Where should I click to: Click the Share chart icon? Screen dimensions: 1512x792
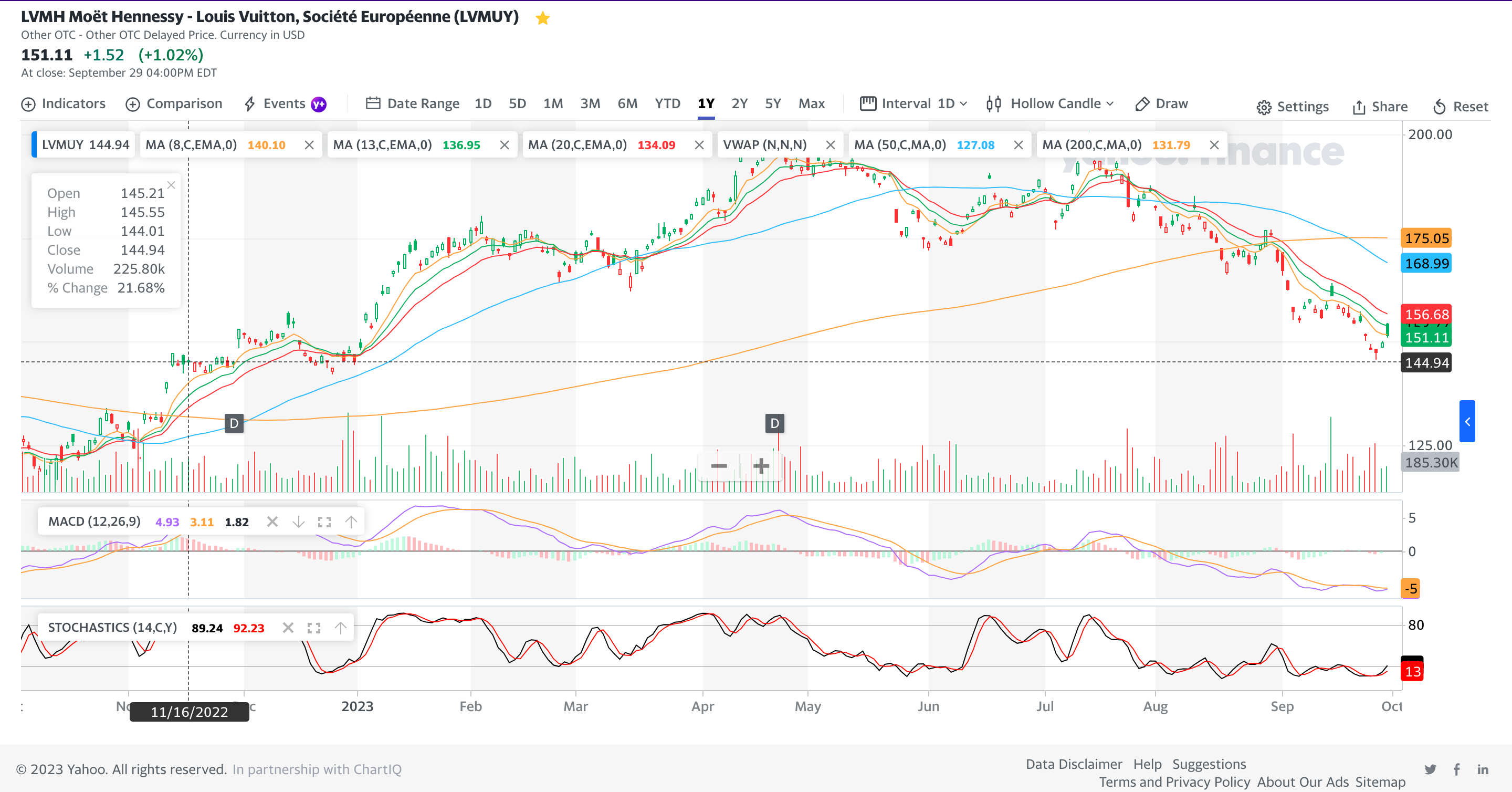pyautogui.click(x=1358, y=107)
